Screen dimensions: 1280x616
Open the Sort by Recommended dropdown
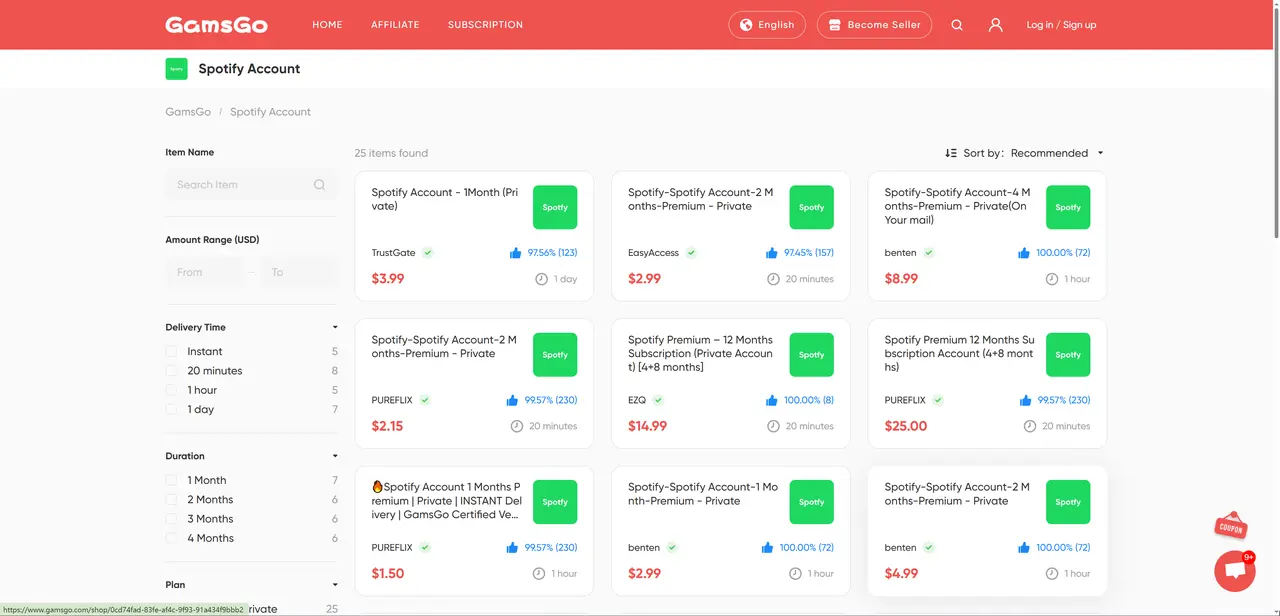tap(1056, 153)
